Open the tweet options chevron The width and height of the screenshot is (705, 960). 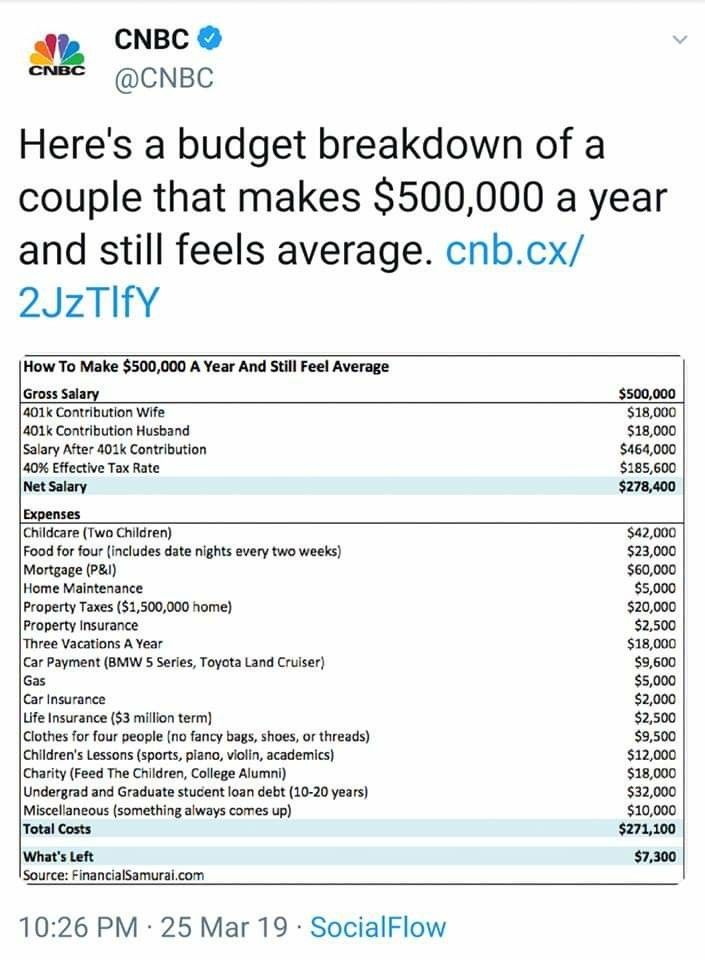coord(679,40)
